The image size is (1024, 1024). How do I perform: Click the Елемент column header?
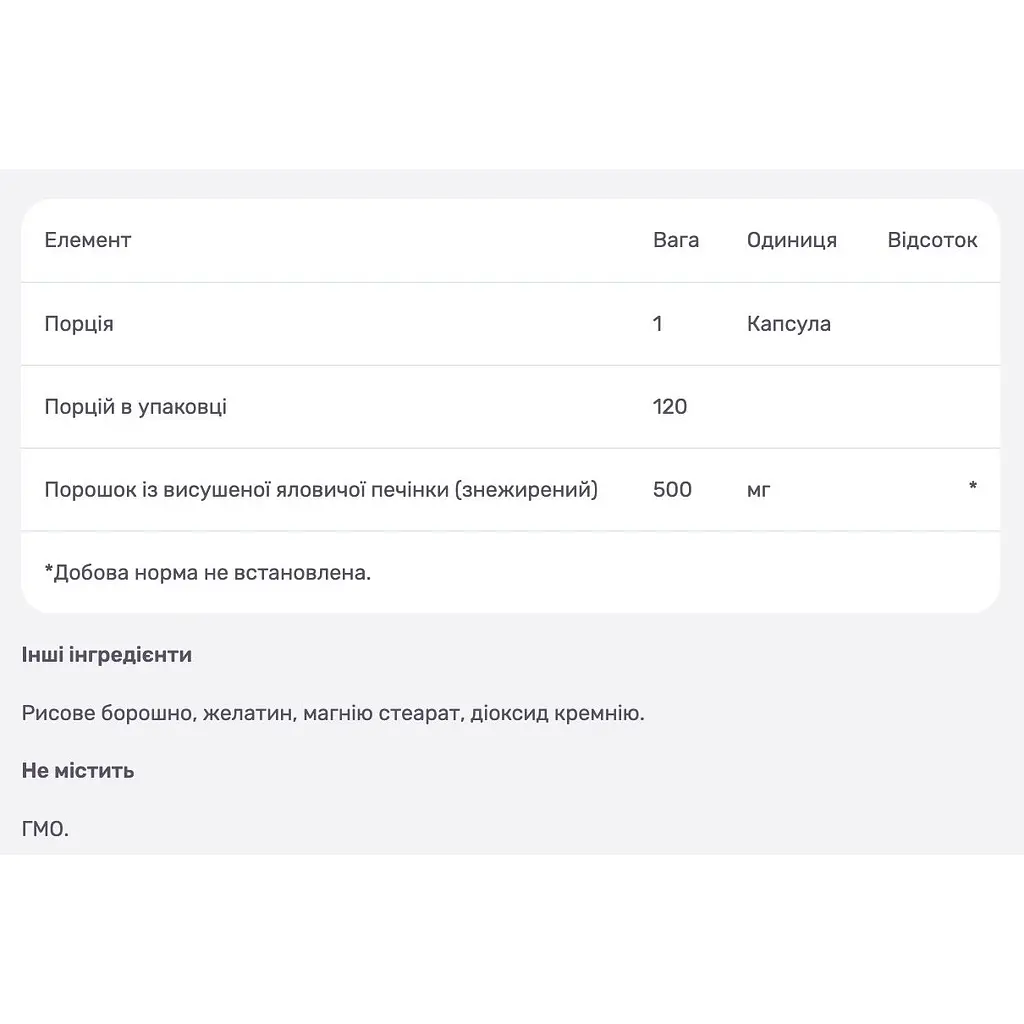point(88,240)
